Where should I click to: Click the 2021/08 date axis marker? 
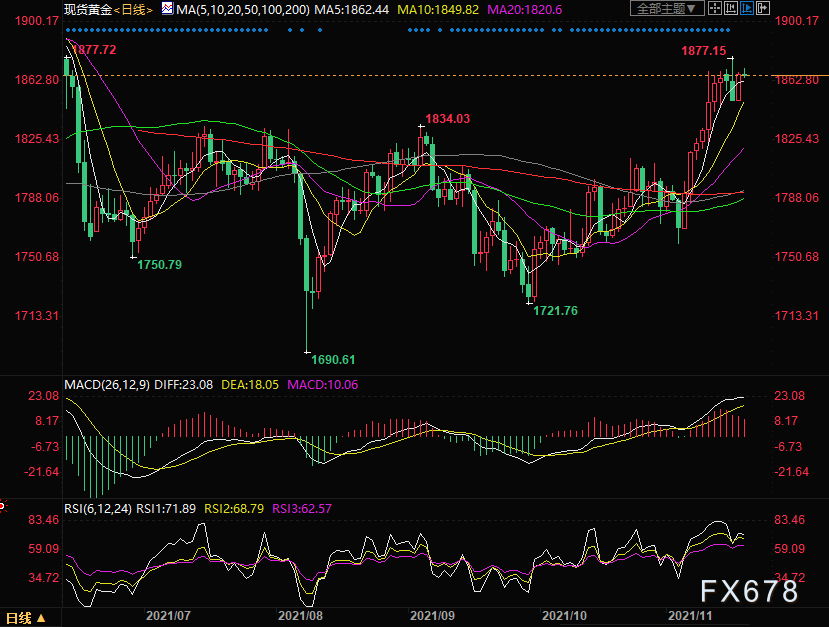300,615
